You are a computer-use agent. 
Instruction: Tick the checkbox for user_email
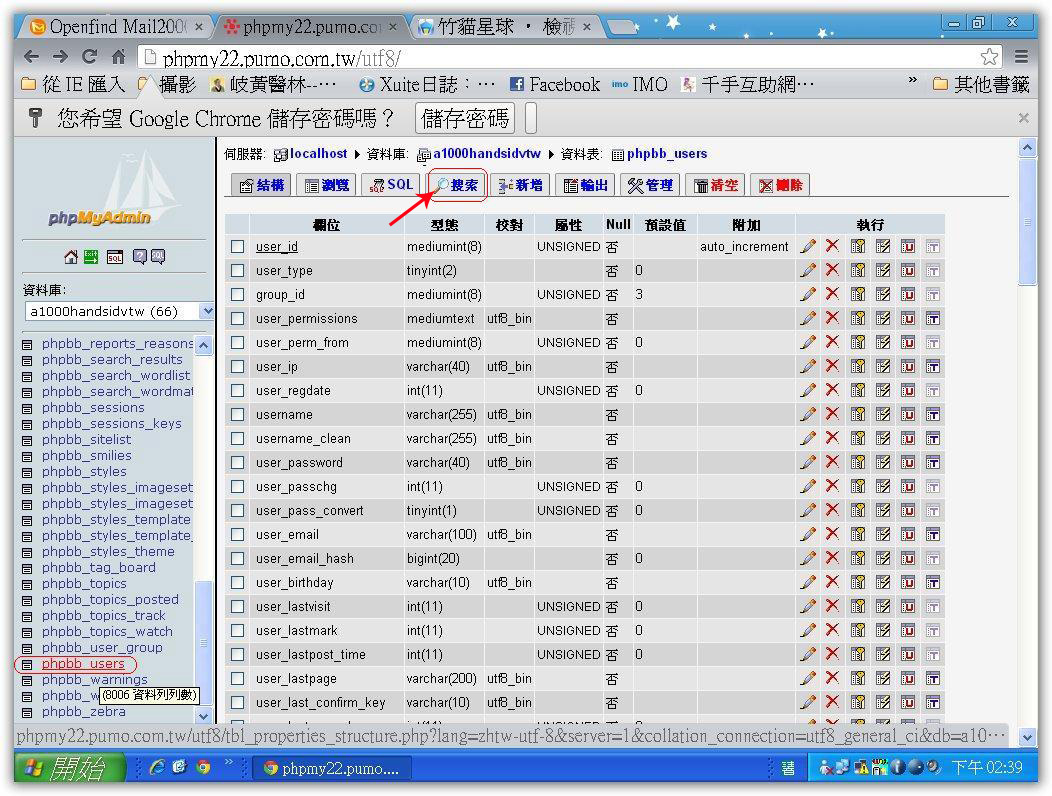(238, 534)
